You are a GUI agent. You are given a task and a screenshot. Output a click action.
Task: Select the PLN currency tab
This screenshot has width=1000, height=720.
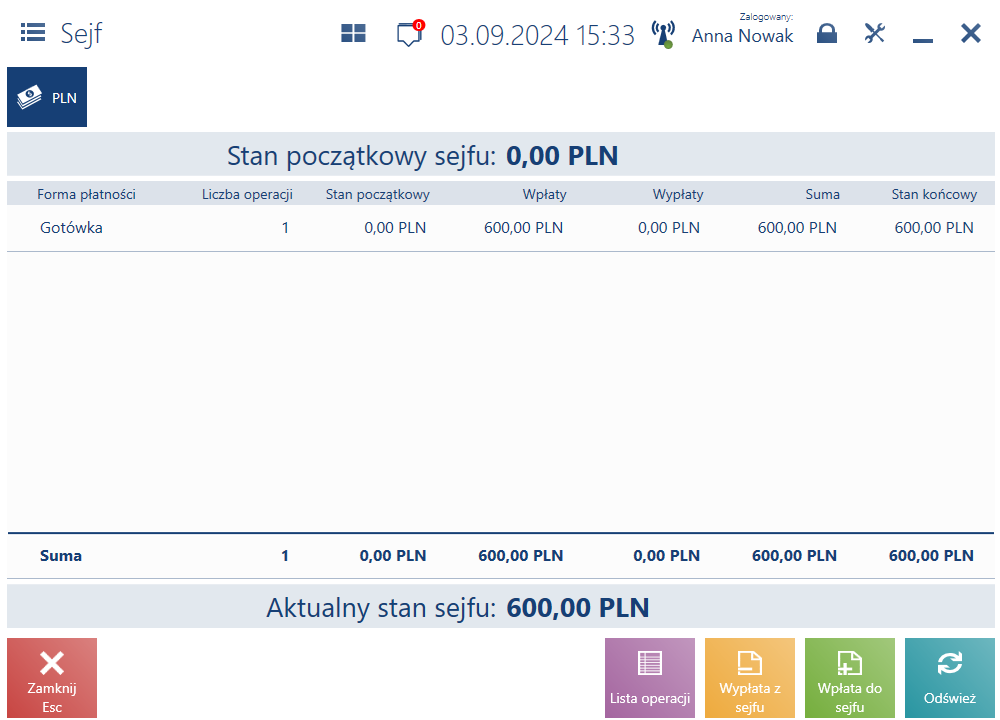(47, 97)
